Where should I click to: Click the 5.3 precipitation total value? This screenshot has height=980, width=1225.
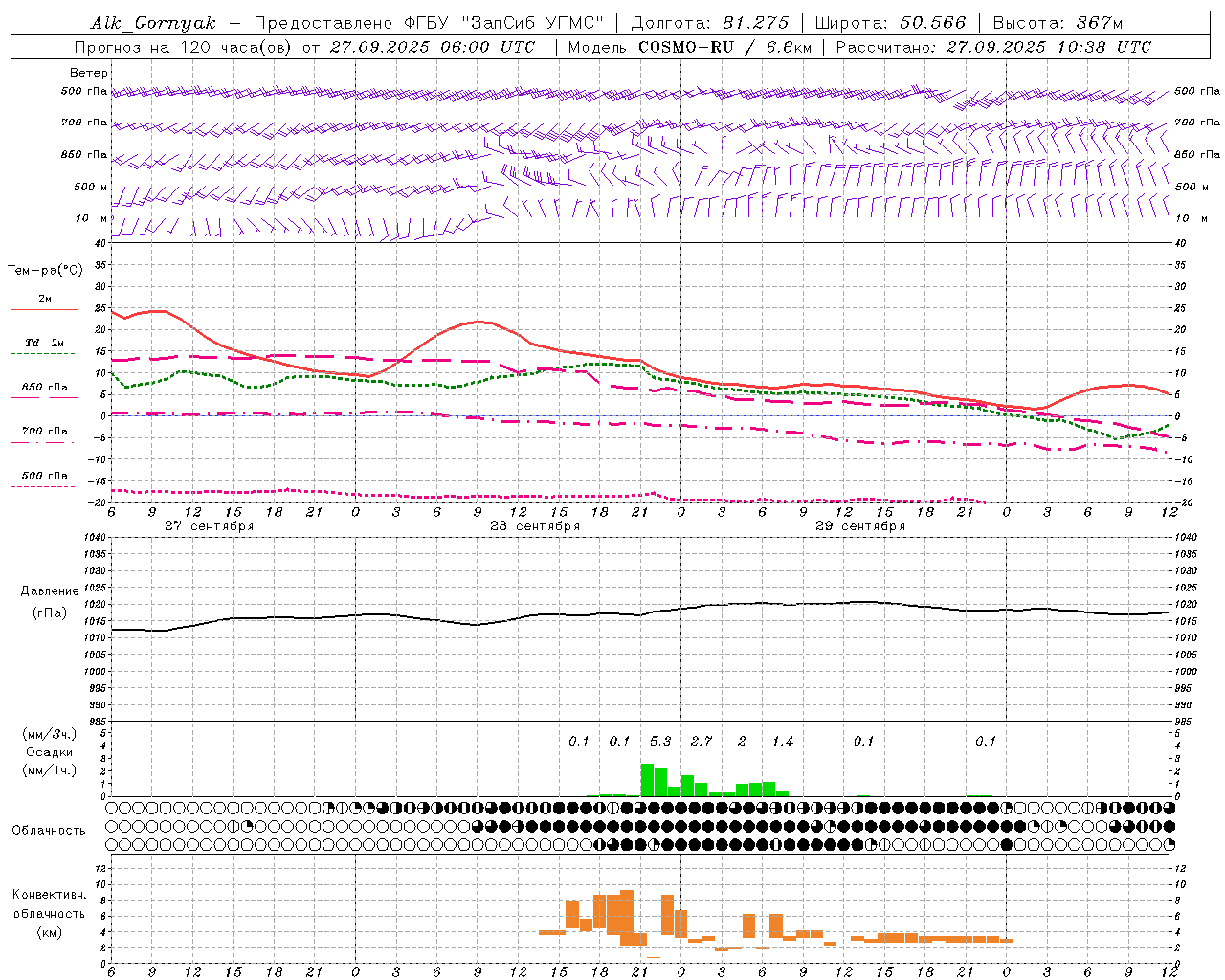660,741
